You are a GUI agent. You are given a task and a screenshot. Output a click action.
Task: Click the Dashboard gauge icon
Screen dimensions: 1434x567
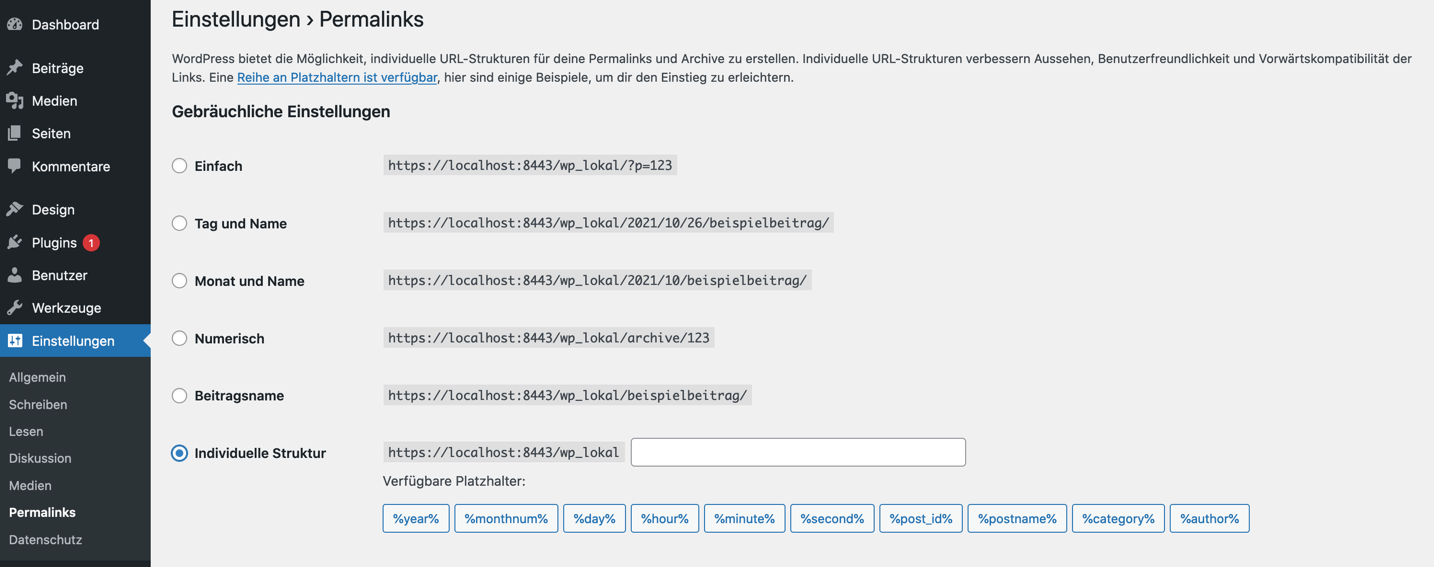tap(15, 24)
